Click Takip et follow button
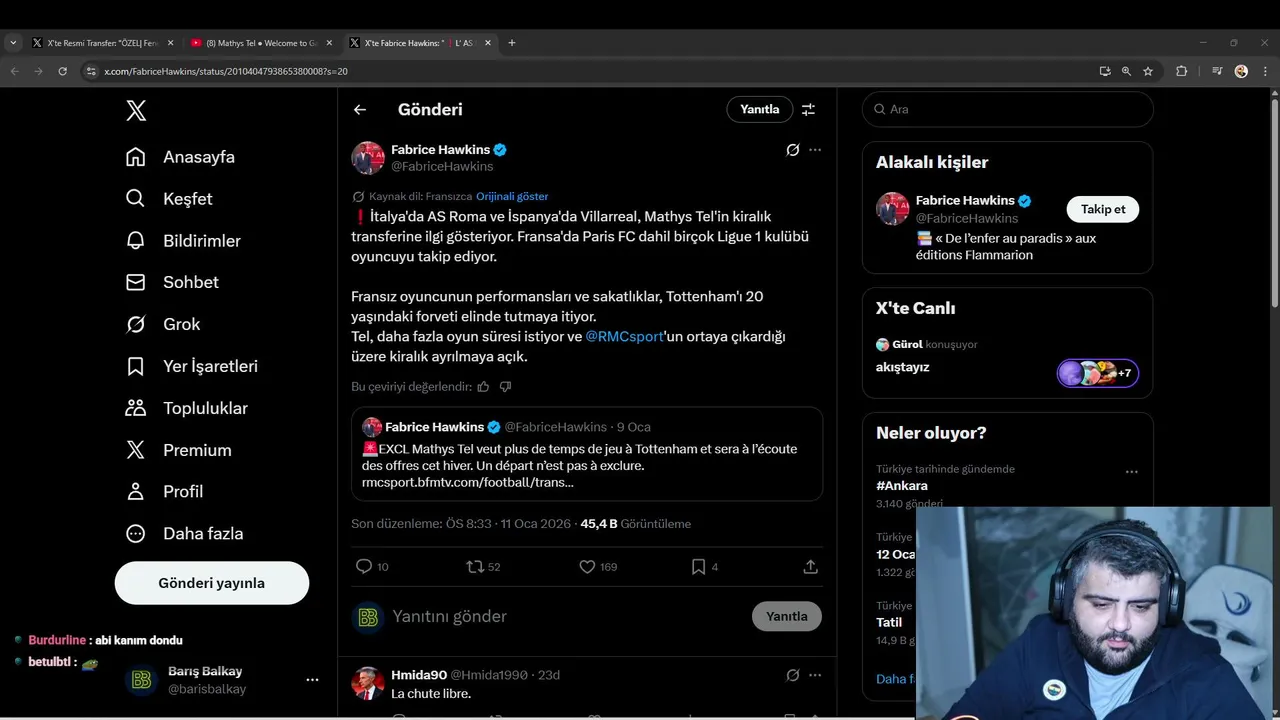 coord(1103,209)
